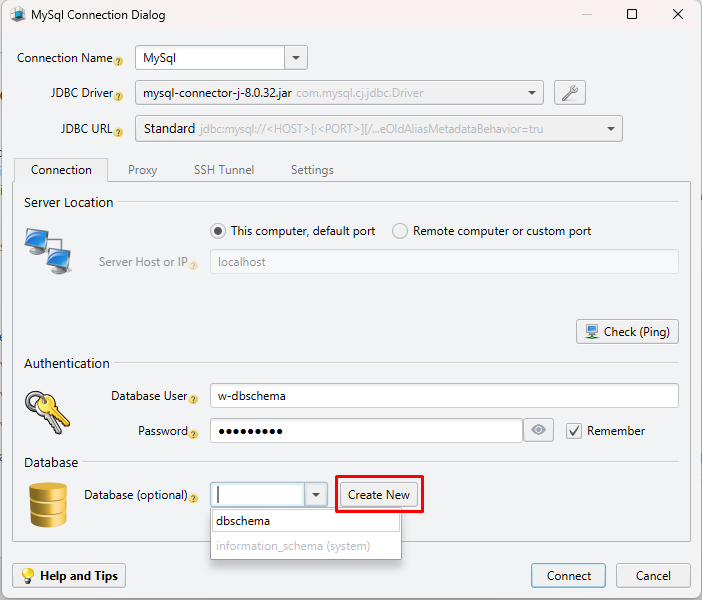Close the MySql Connection Dialog
Screen dimensions: 702x600
(x=678, y=14)
